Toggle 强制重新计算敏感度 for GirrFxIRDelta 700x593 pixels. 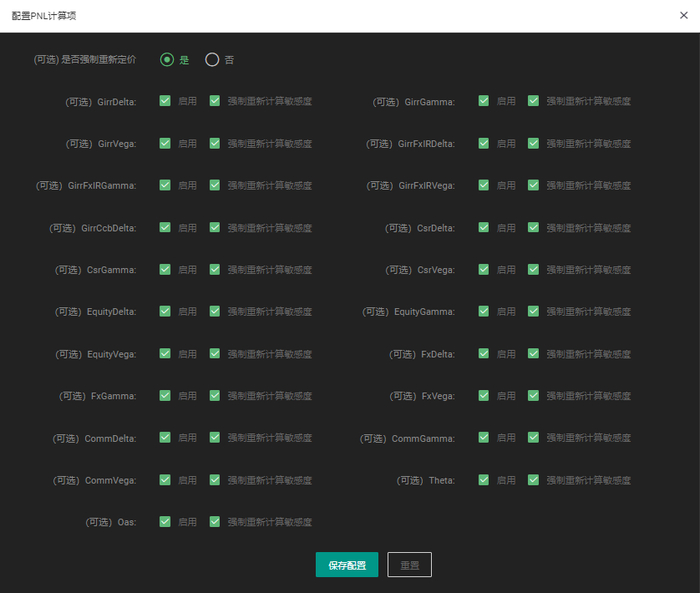(x=533, y=143)
